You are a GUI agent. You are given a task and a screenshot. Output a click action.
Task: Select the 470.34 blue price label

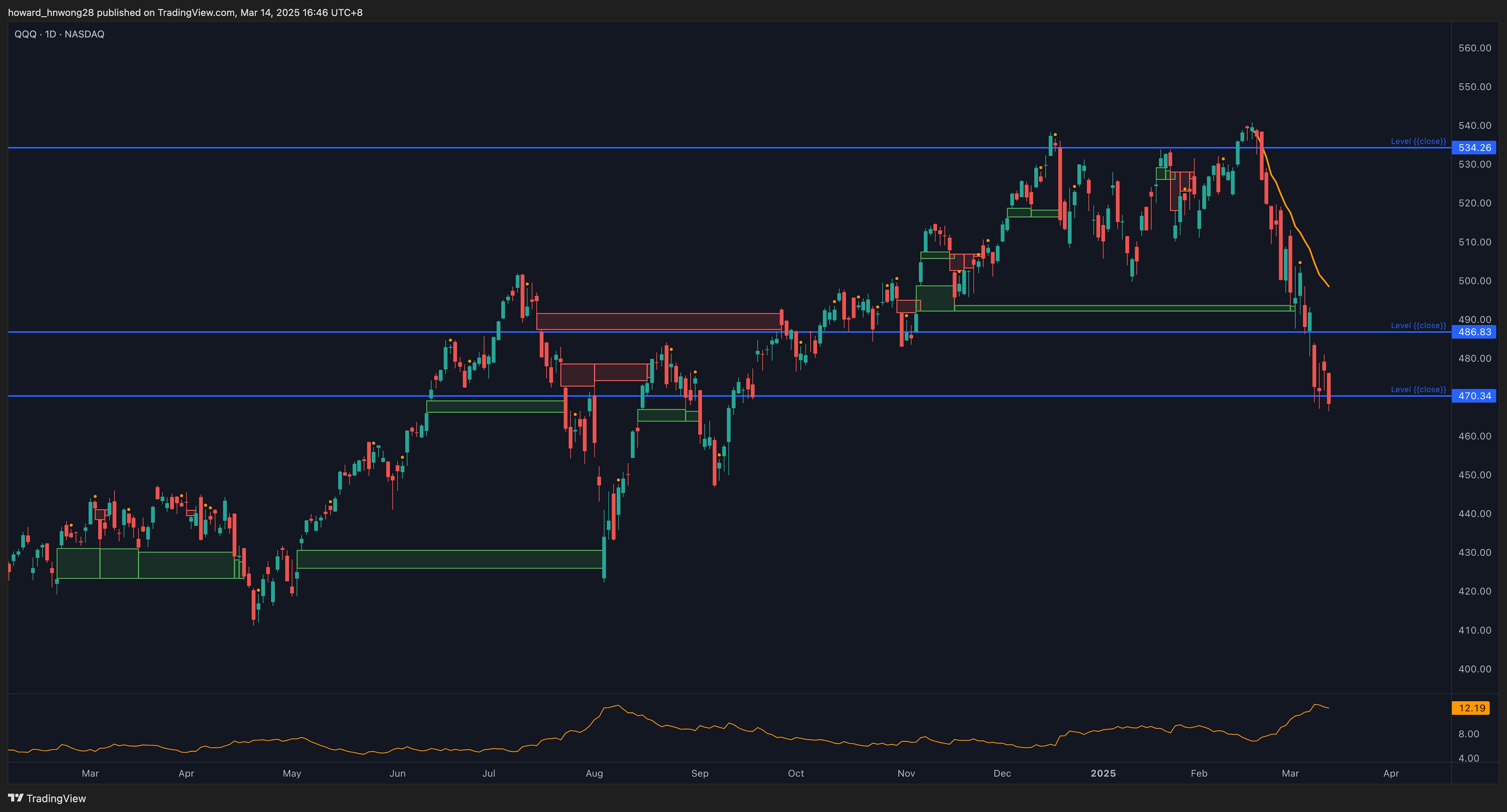[x=1474, y=396]
